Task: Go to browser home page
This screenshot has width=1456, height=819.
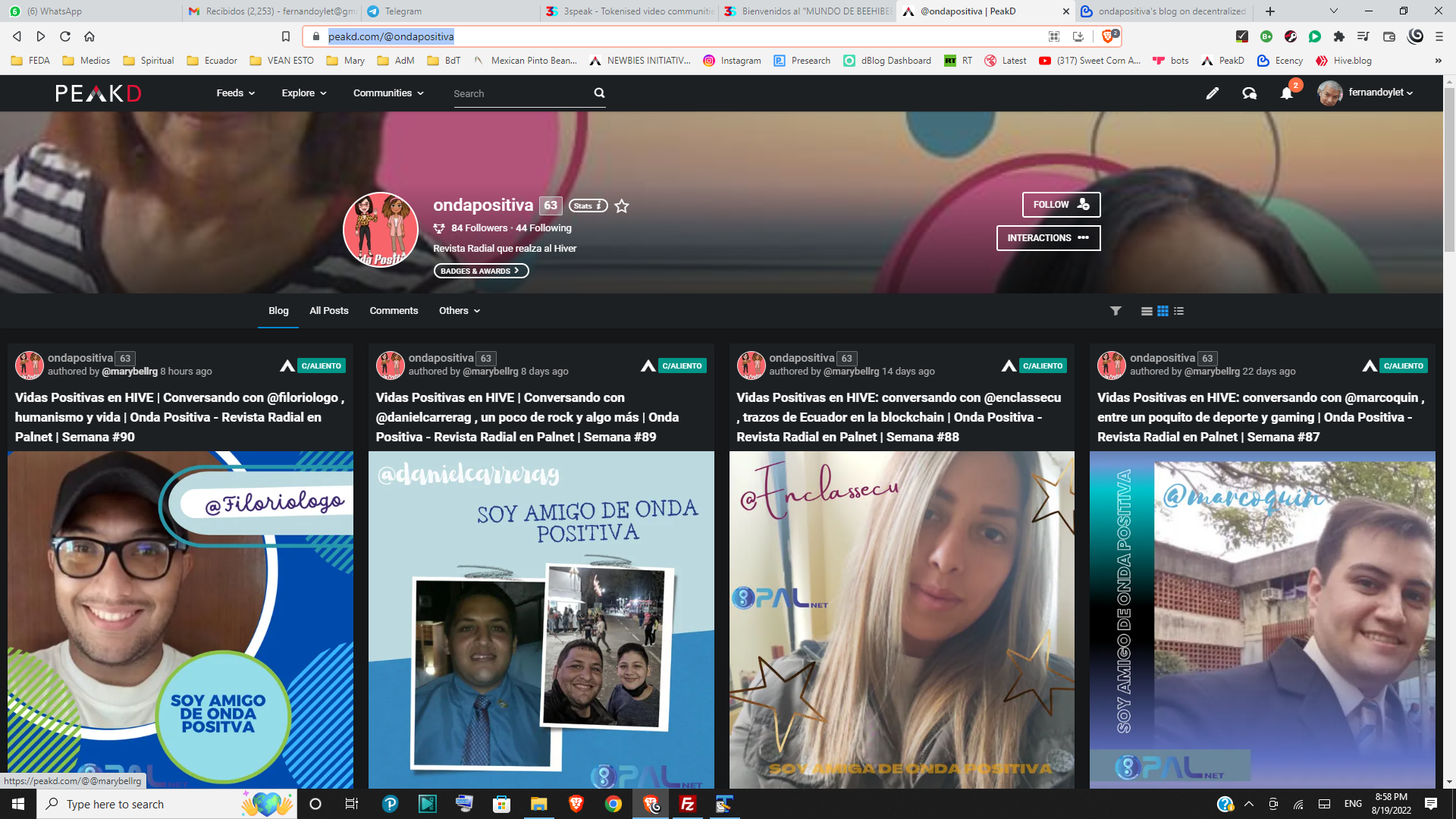Action: [89, 36]
